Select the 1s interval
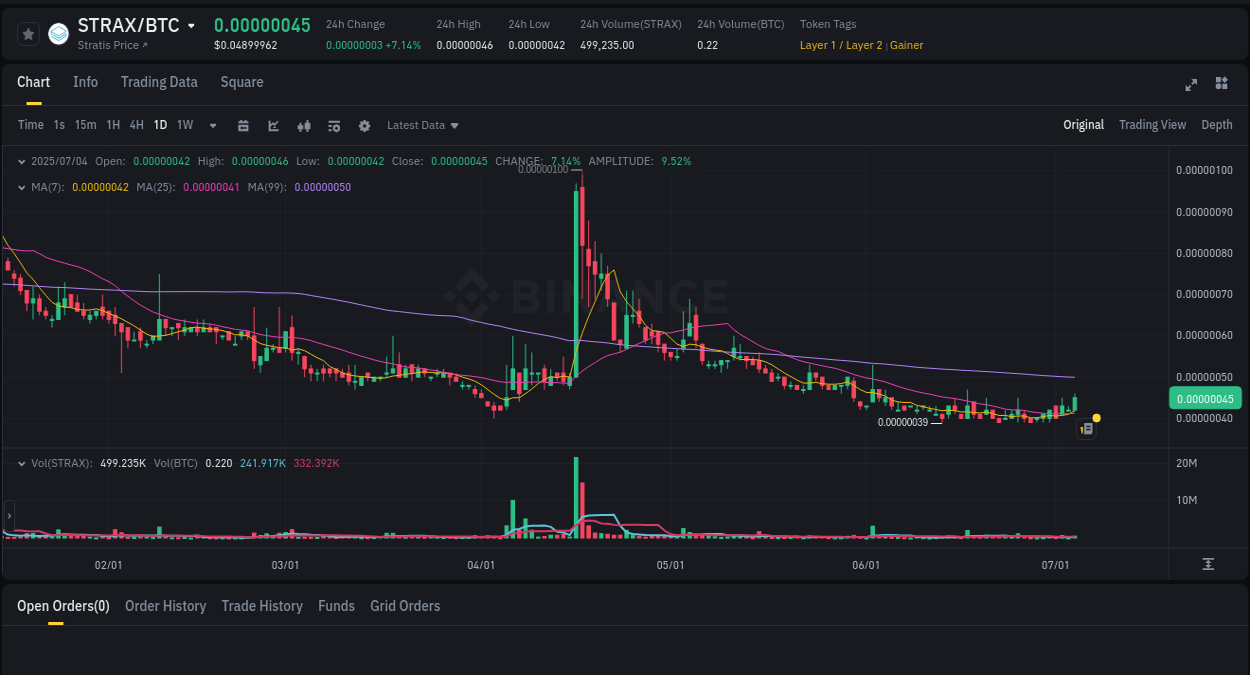This screenshot has height=675, width=1250. (x=59, y=125)
